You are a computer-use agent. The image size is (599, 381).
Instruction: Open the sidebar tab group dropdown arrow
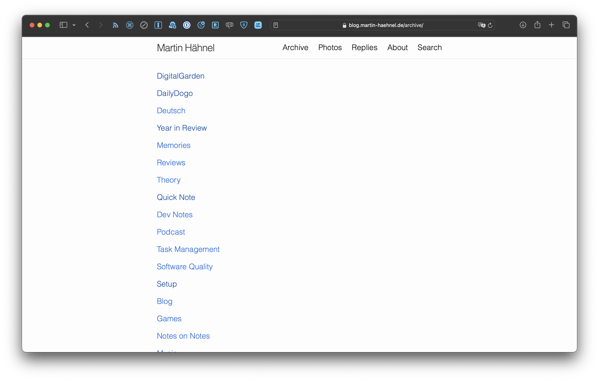74,25
